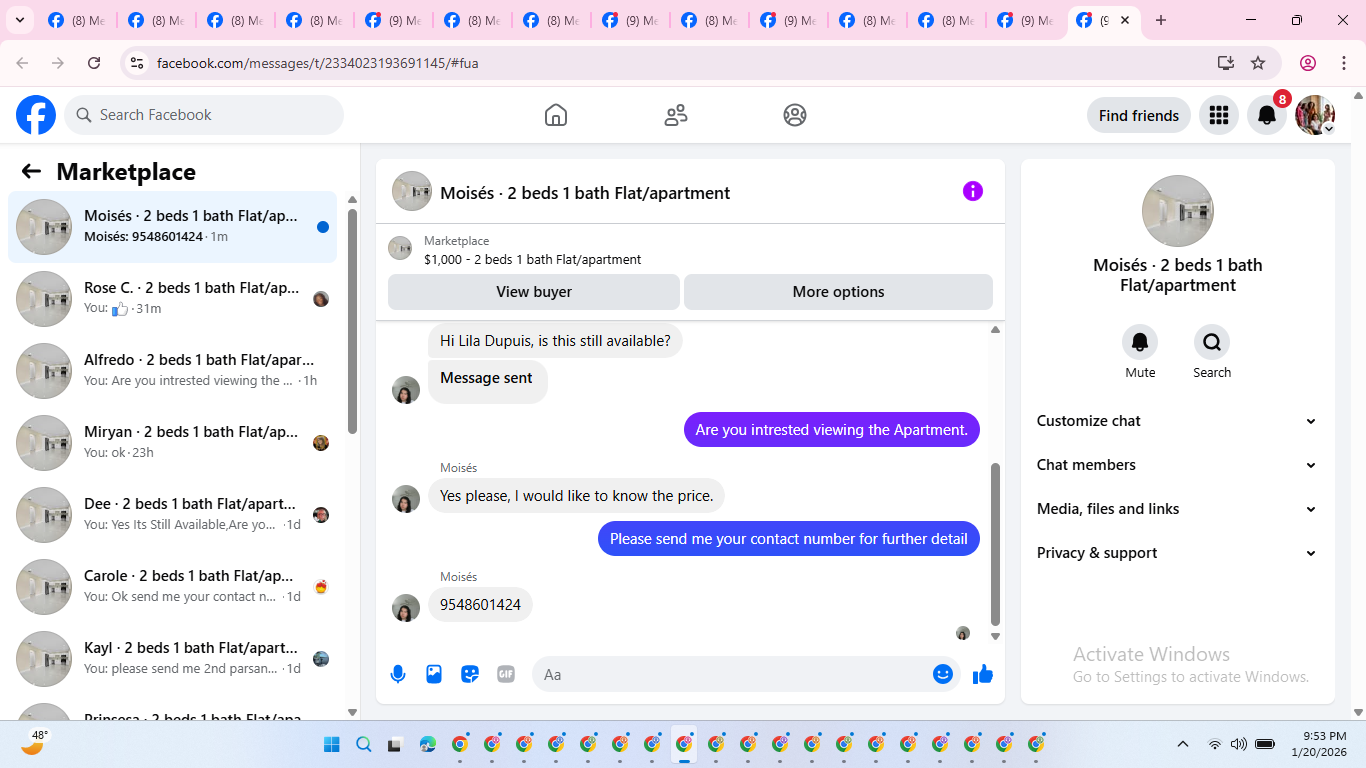Click the Search Facebook field
Image resolution: width=1366 pixels, height=768 pixels.
[204, 115]
